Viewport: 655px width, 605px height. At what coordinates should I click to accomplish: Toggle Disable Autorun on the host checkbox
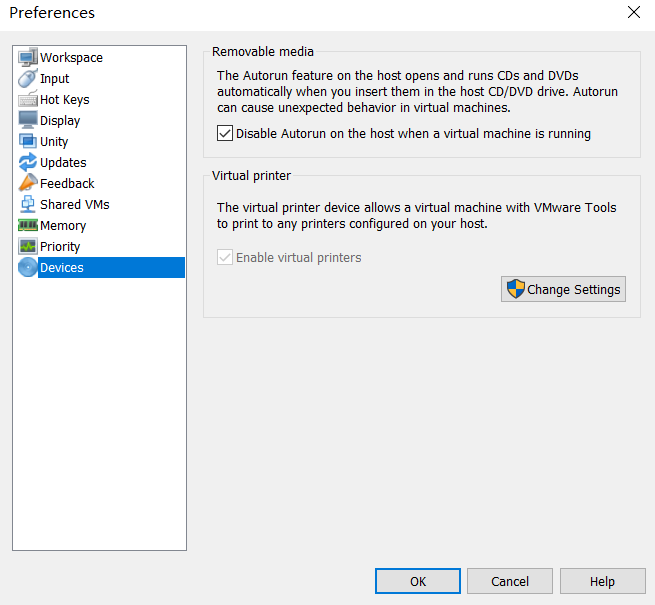(225, 134)
